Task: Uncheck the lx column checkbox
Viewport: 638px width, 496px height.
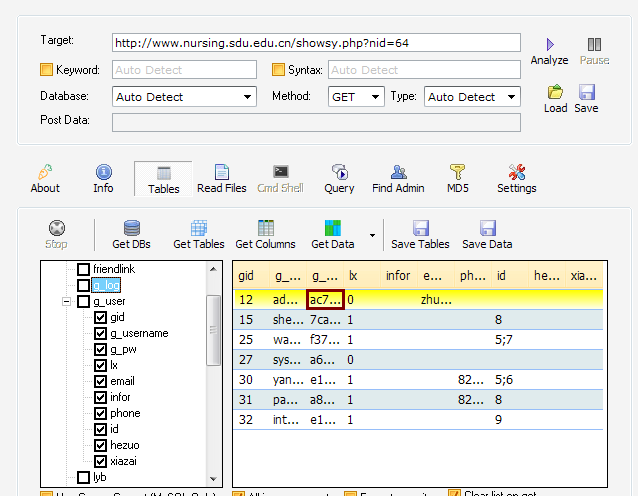Action: point(101,365)
